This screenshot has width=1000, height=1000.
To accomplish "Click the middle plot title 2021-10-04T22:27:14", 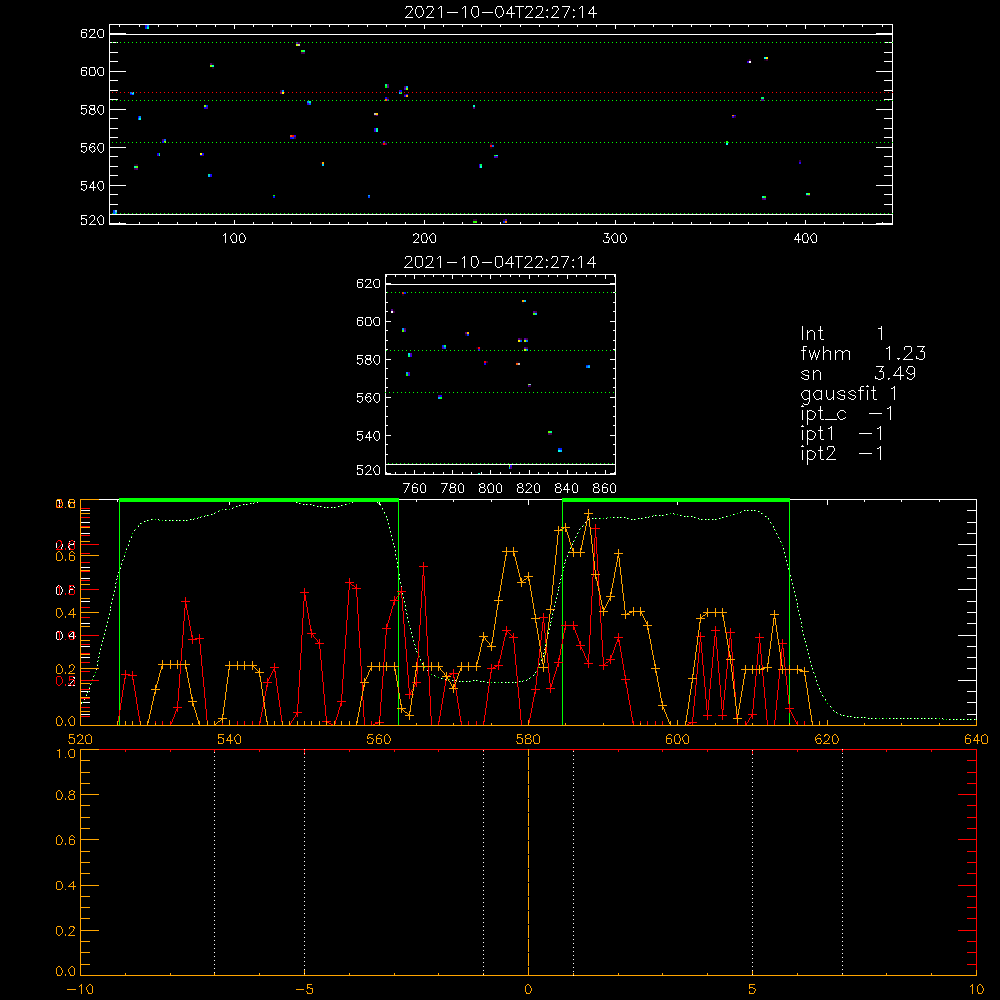I will 500,262.
